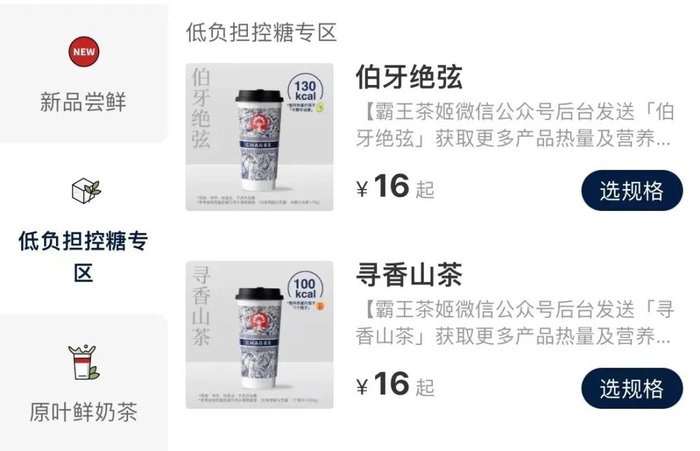
Task: Select the sugar cube leaf icon
Action: [86, 191]
